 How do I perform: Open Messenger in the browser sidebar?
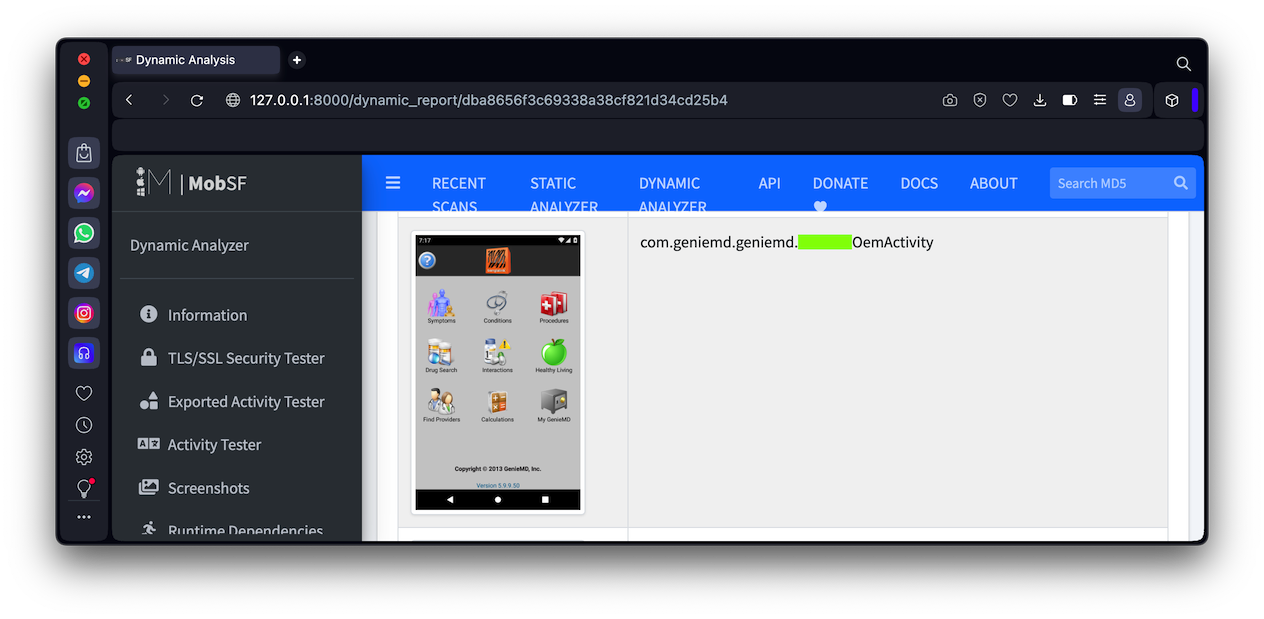84,193
